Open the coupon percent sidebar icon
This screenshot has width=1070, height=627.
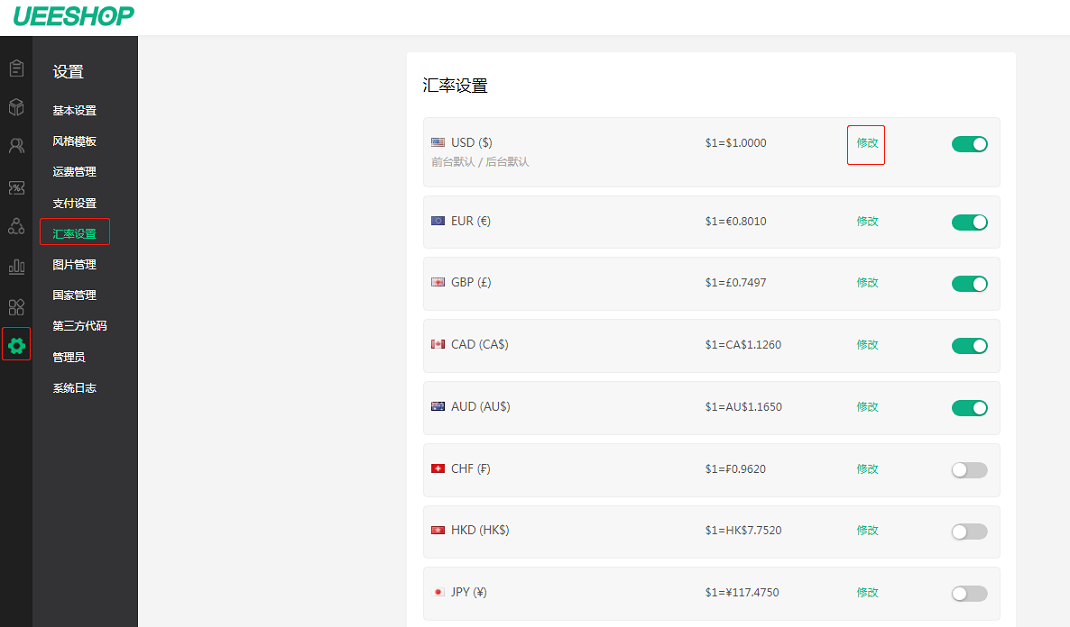point(16,188)
